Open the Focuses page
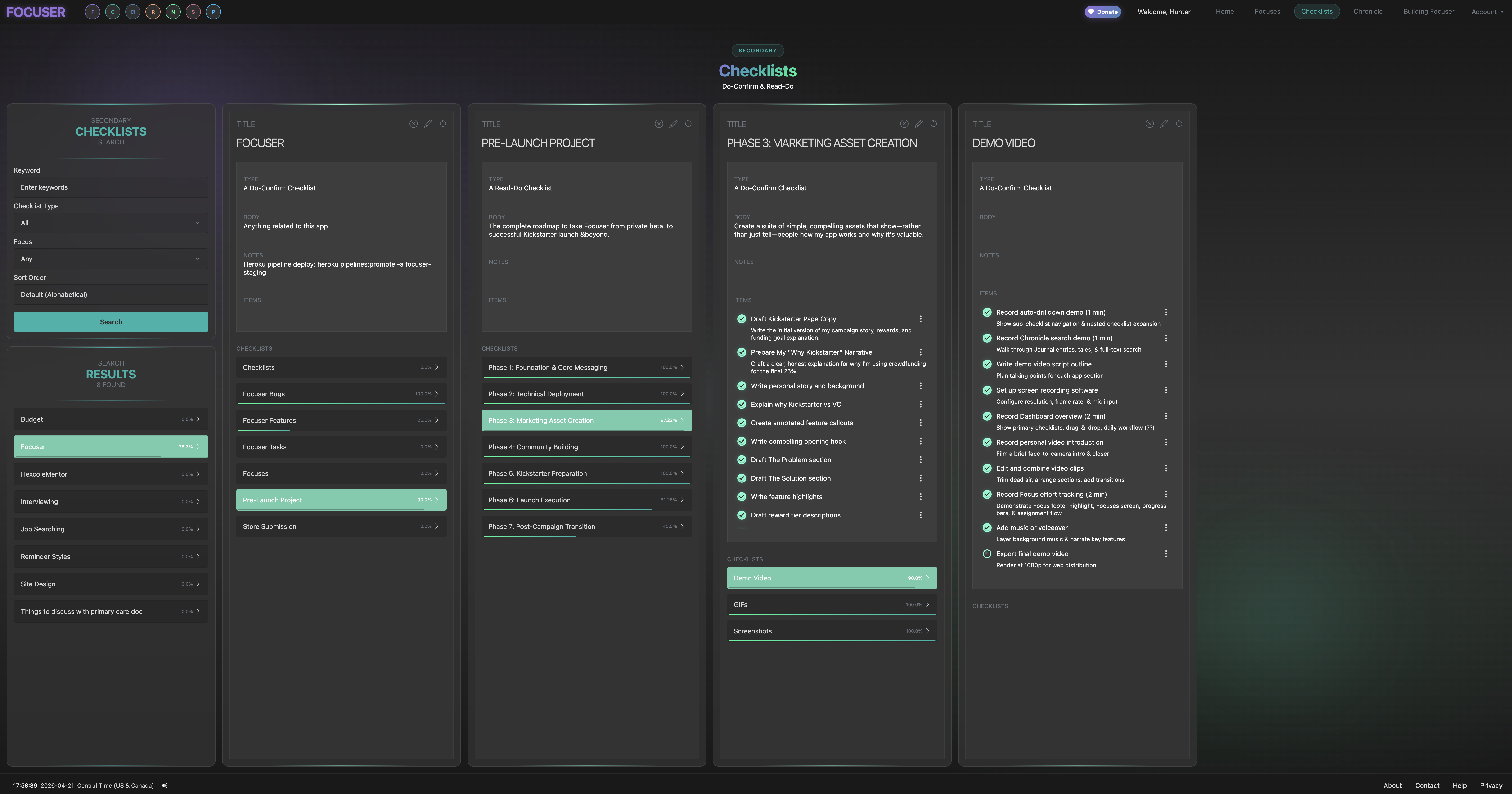The height and width of the screenshot is (794, 1512). [1267, 12]
